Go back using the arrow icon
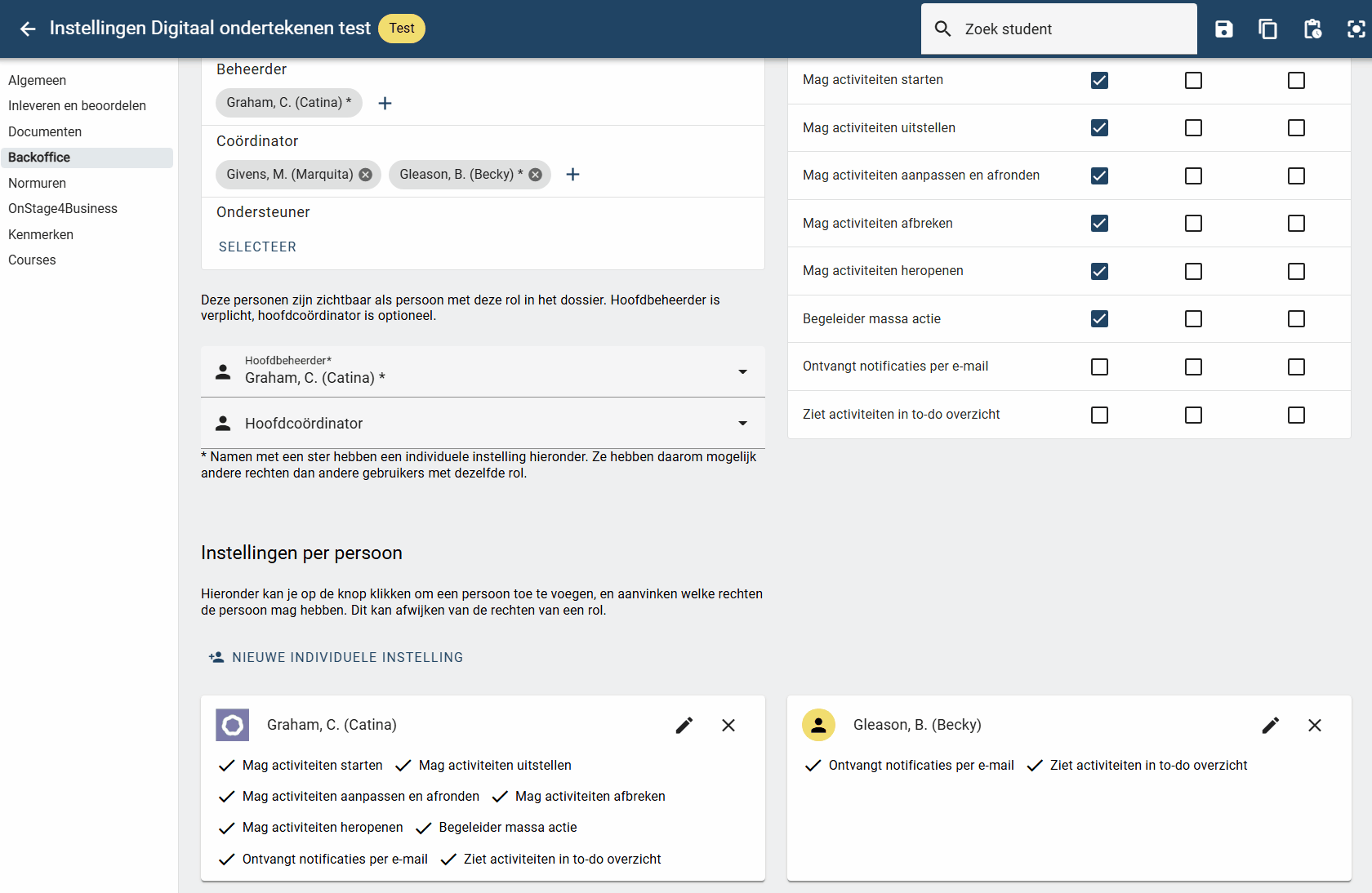The image size is (1372, 893). 28,29
